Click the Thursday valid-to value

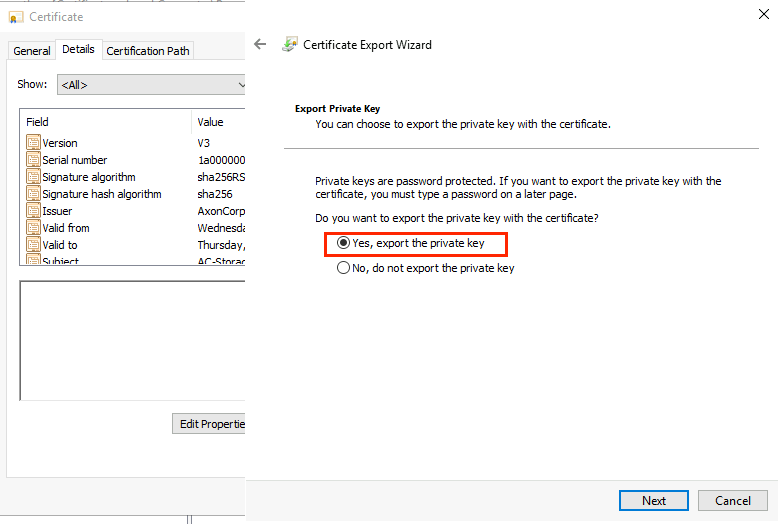[221, 245]
